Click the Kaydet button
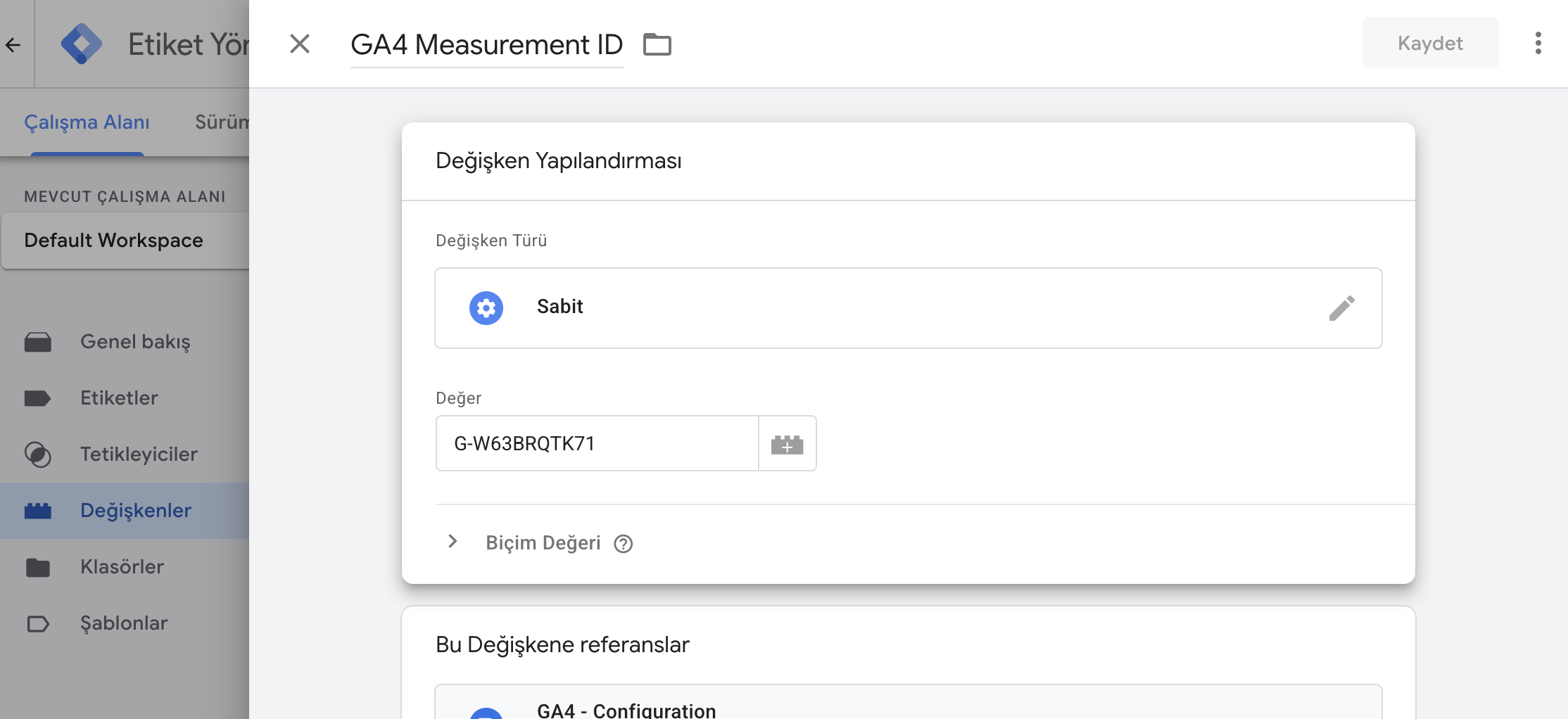The width and height of the screenshot is (1568, 719). coord(1429,42)
